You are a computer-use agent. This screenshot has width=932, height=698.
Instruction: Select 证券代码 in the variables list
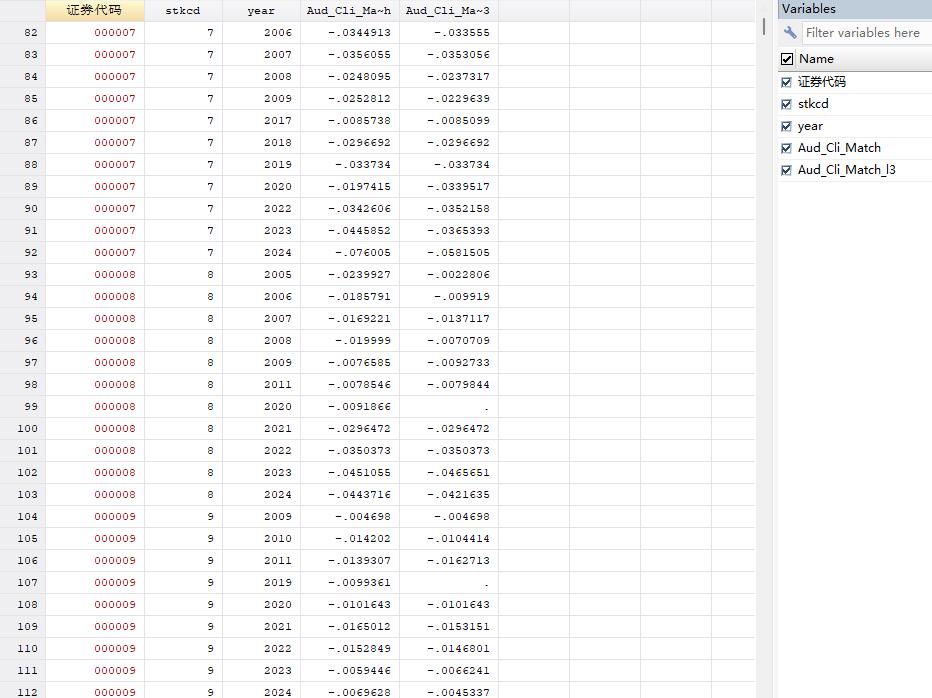(821, 82)
